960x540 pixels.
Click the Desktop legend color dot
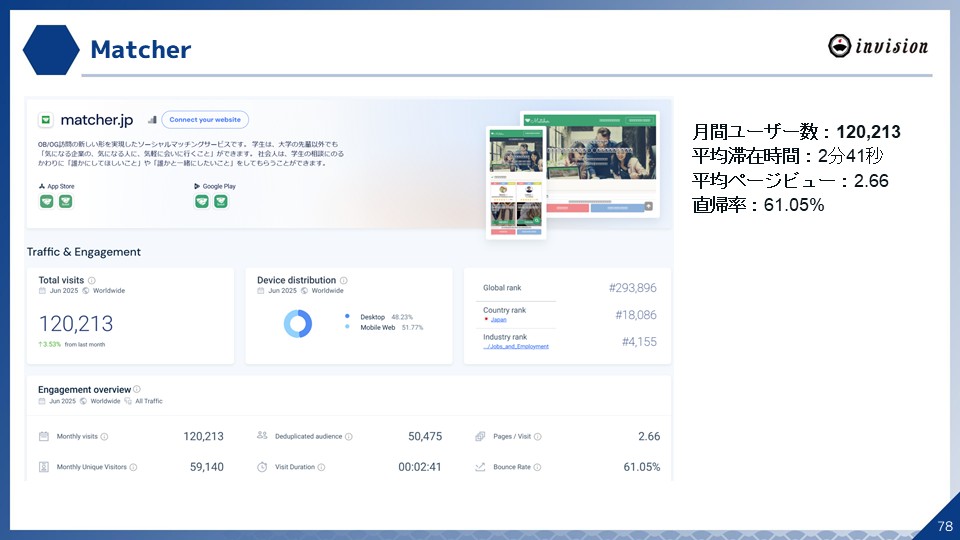pos(347,317)
